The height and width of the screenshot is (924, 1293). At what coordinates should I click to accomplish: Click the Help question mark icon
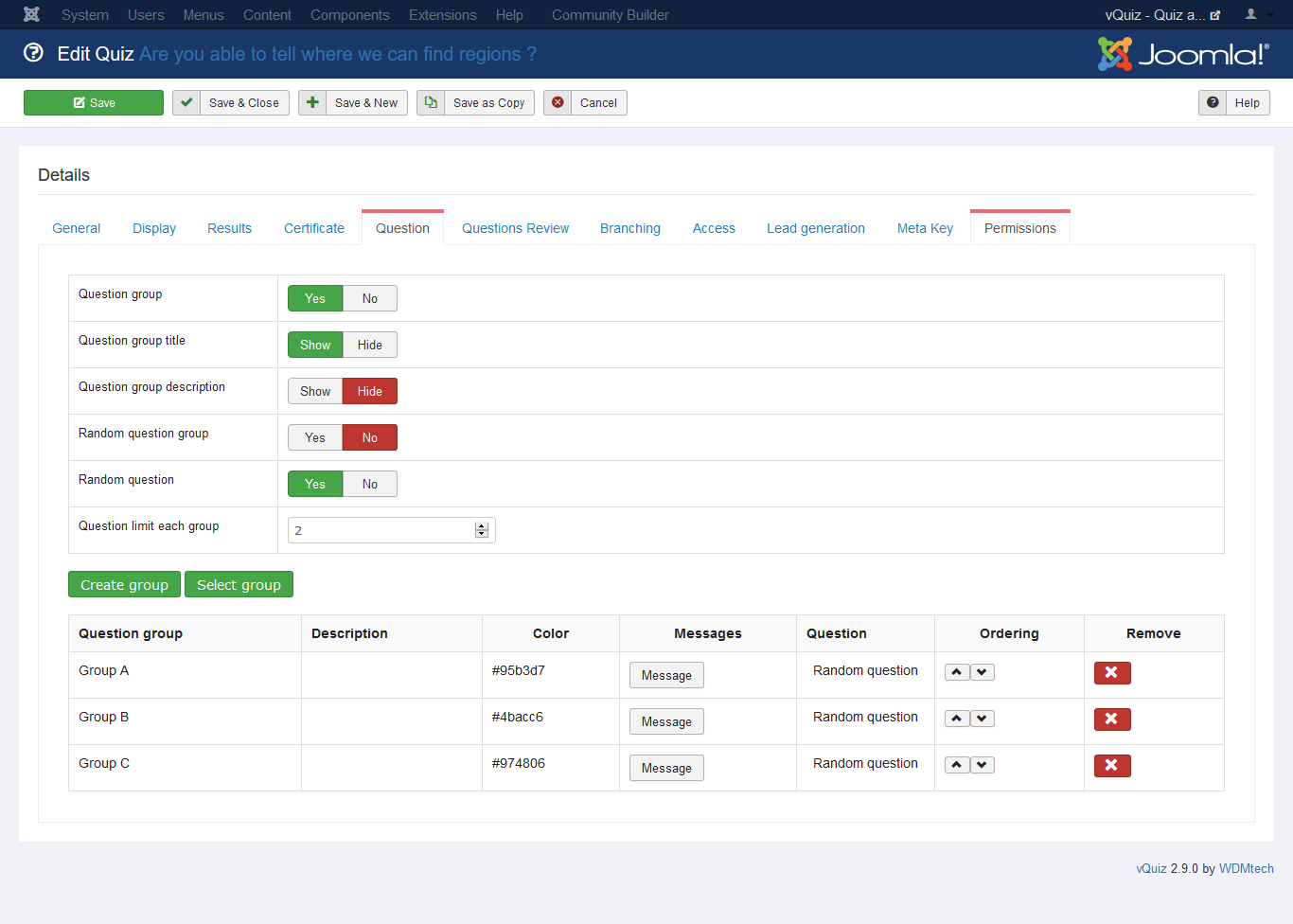coord(1213,103)
